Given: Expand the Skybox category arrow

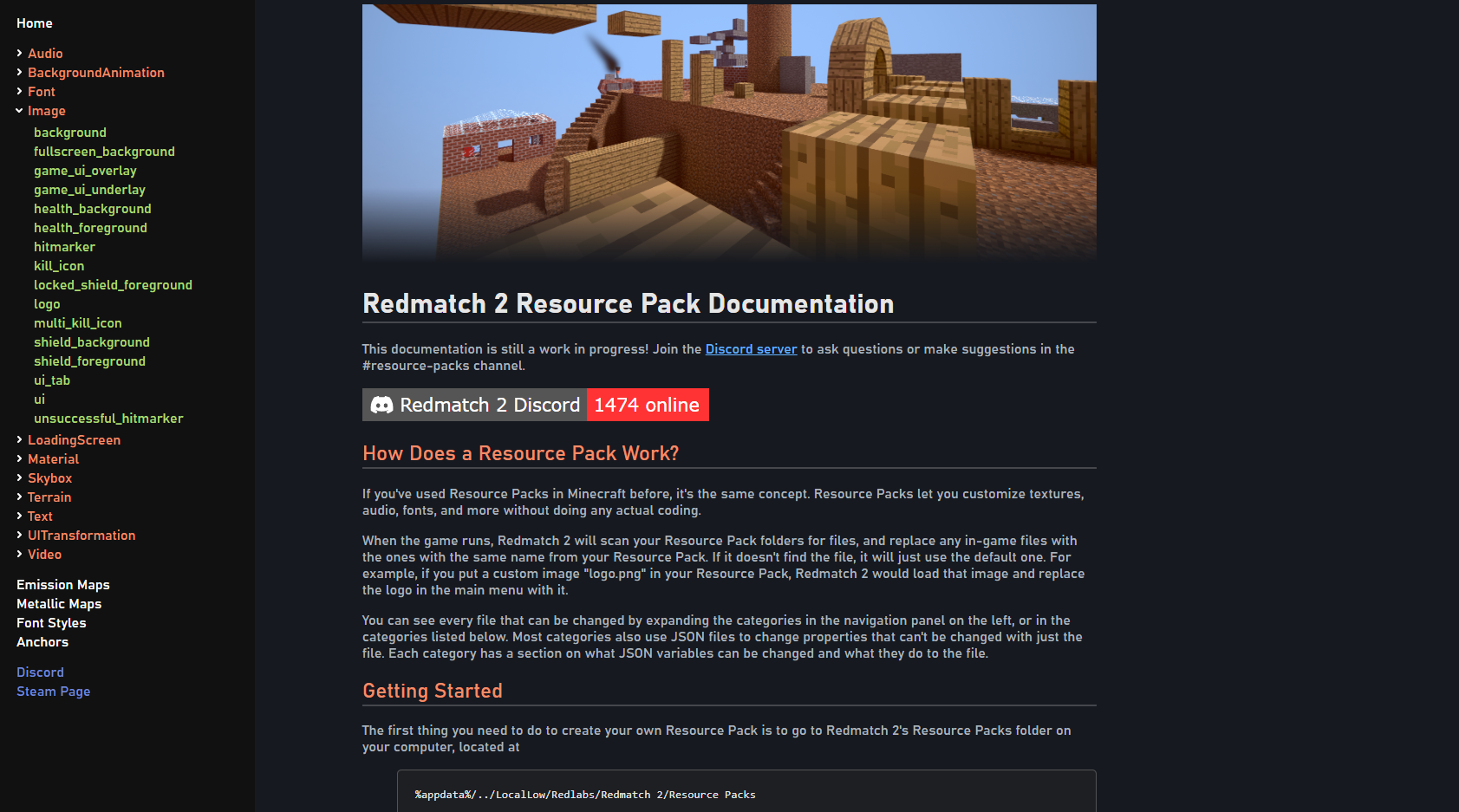Looking at the screenshot, I should [19, 477].
